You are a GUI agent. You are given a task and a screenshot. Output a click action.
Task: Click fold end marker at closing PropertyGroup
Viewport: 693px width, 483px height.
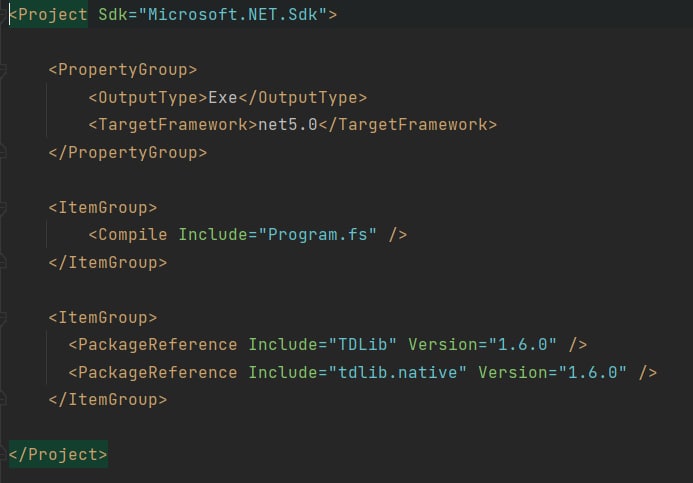click(x=2, y=152)
